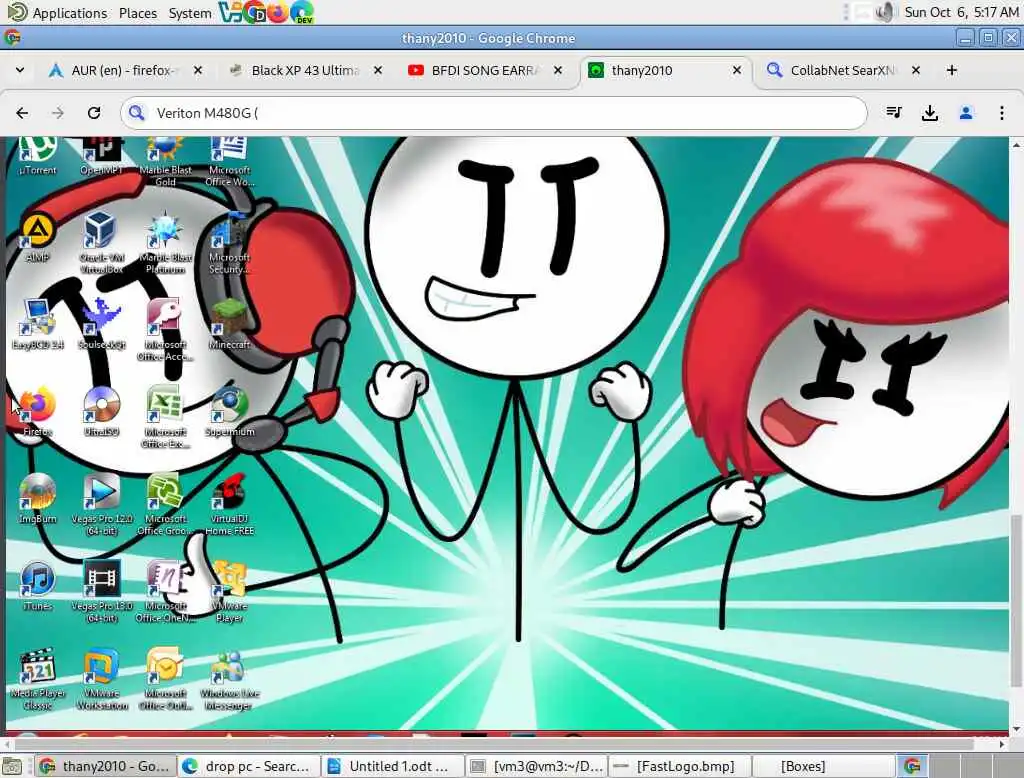Screen dimensions: 1024x778
Task: Switch to FastLogo.bmp taskbar window
Action: point(680,766)
